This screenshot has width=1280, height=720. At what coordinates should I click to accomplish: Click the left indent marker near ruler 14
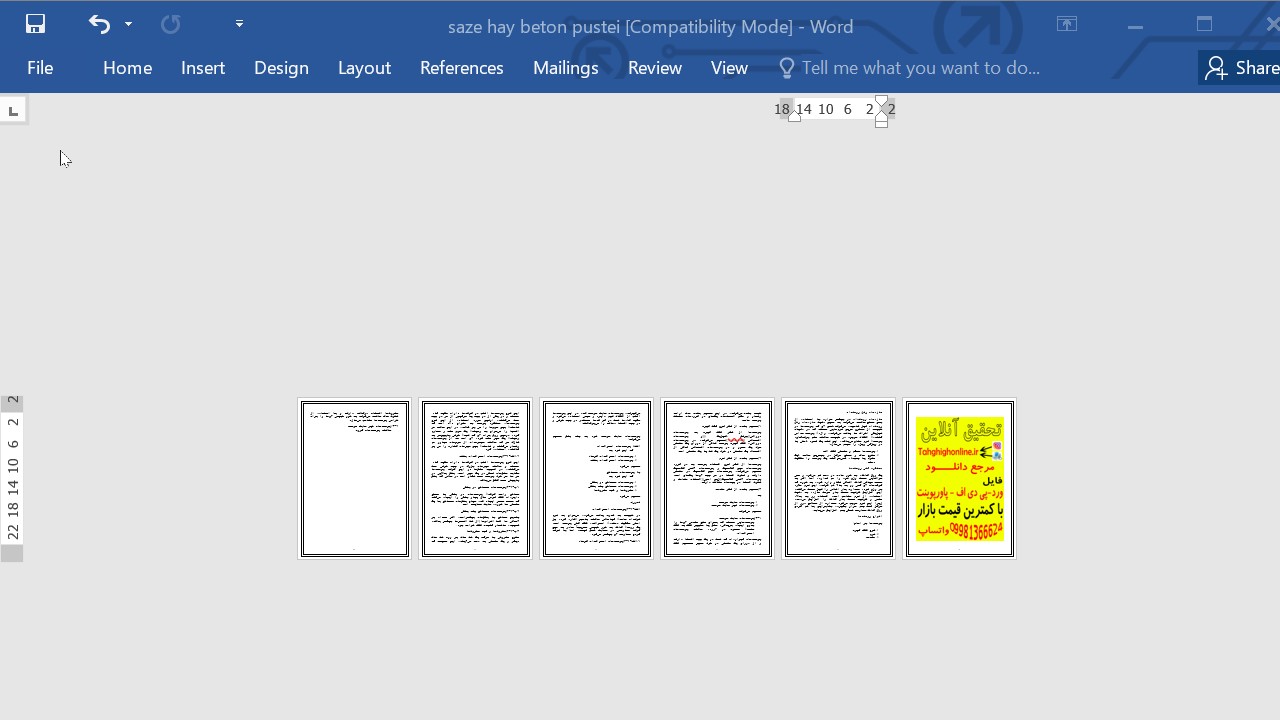[794, 116]
